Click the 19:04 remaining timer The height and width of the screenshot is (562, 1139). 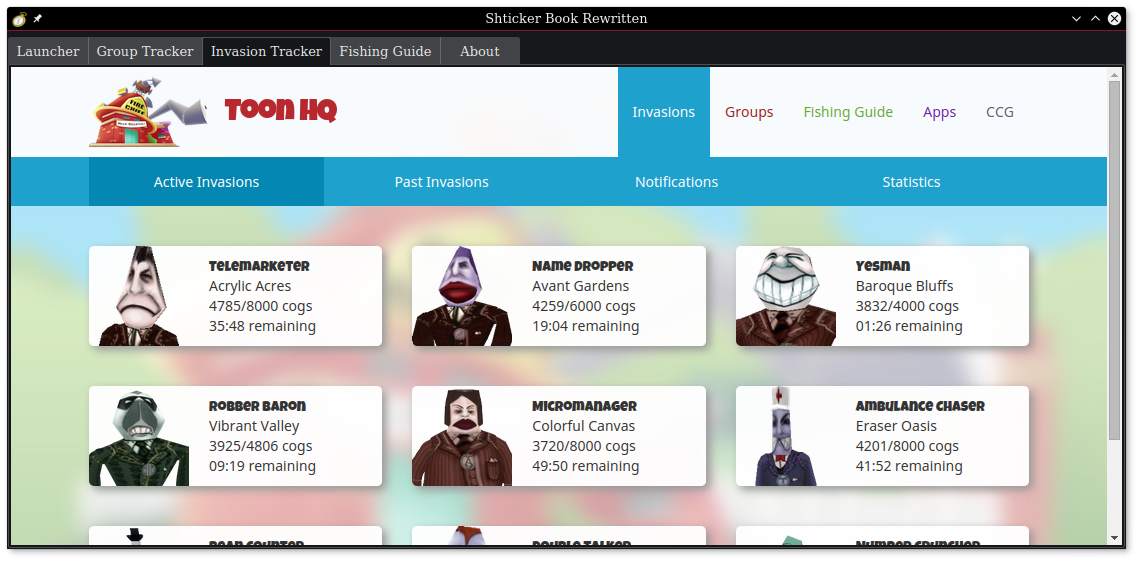pyautogui.click(x=585, y=327)
